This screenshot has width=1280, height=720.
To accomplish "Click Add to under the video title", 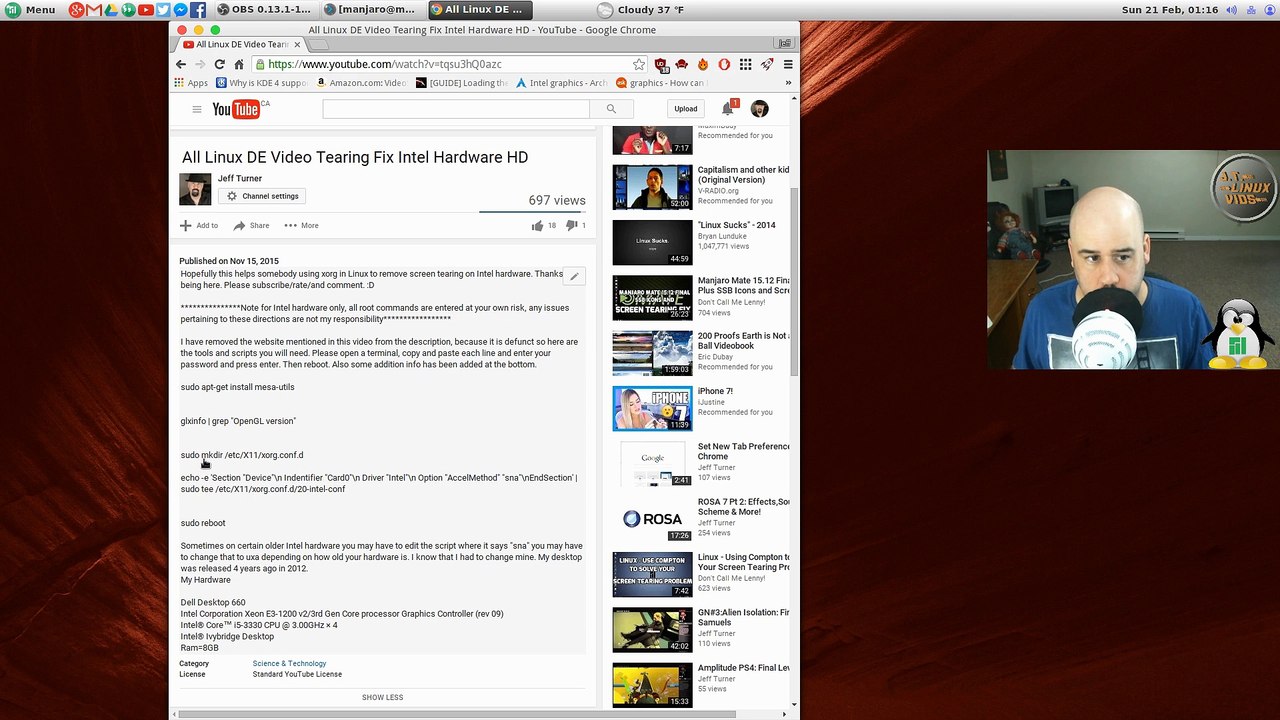I will point(199,226).
